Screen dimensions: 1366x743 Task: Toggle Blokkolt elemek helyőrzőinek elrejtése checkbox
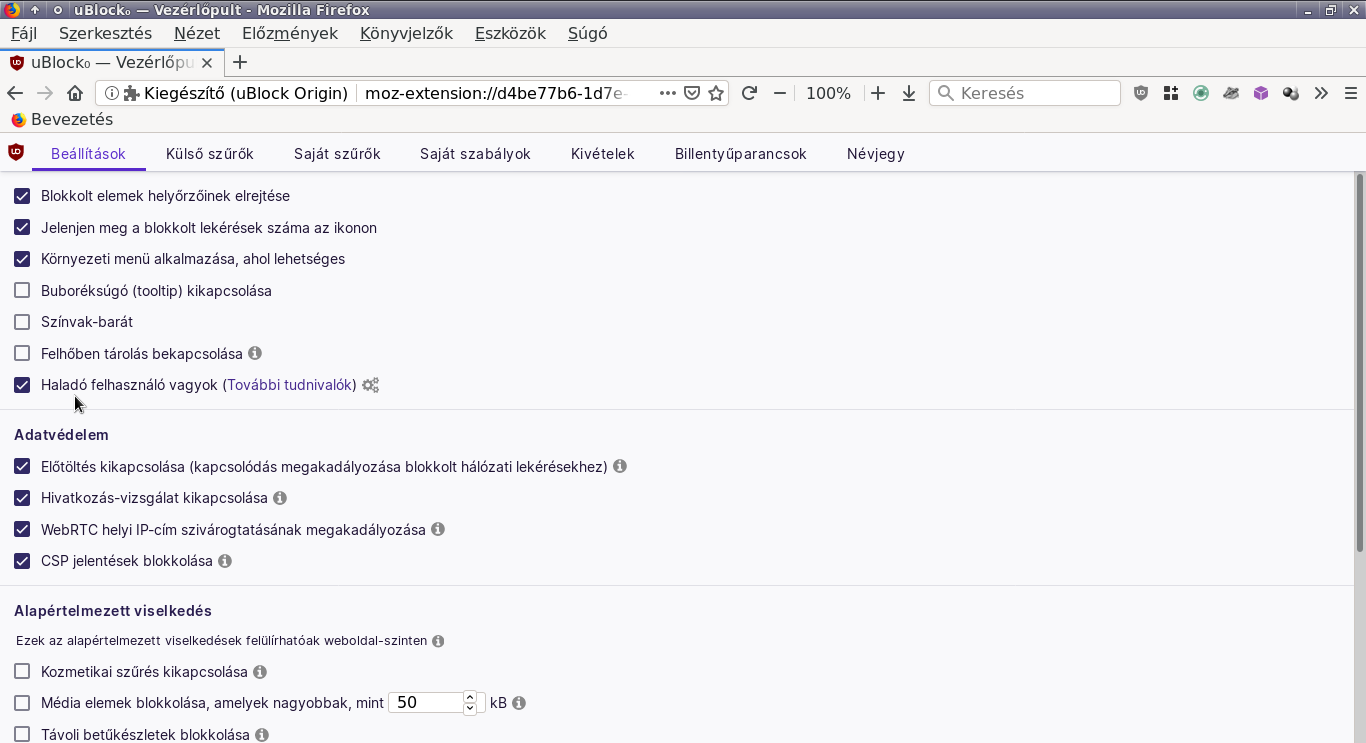(x=22, y=196)
